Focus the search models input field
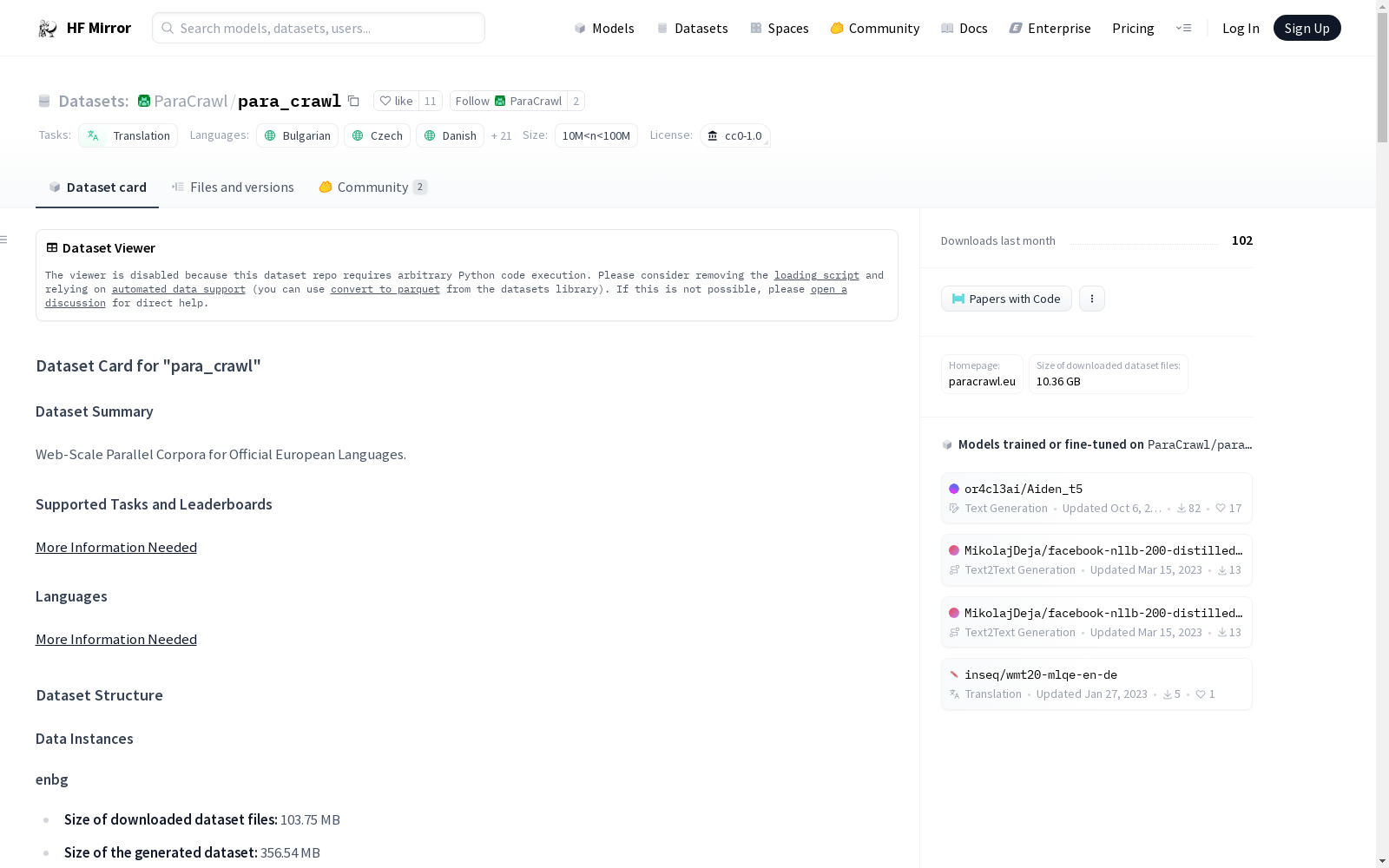 click(319, 28)
